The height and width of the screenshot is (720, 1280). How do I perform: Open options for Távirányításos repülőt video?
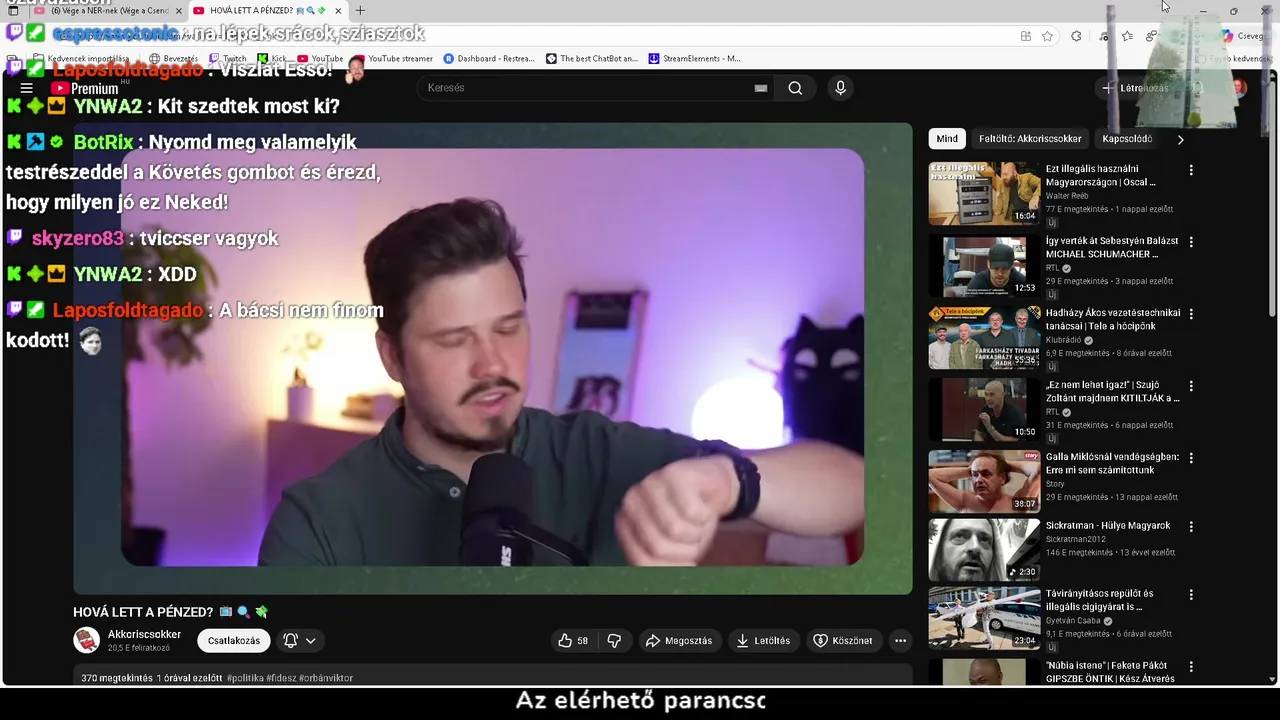(x=1191, y=595)
